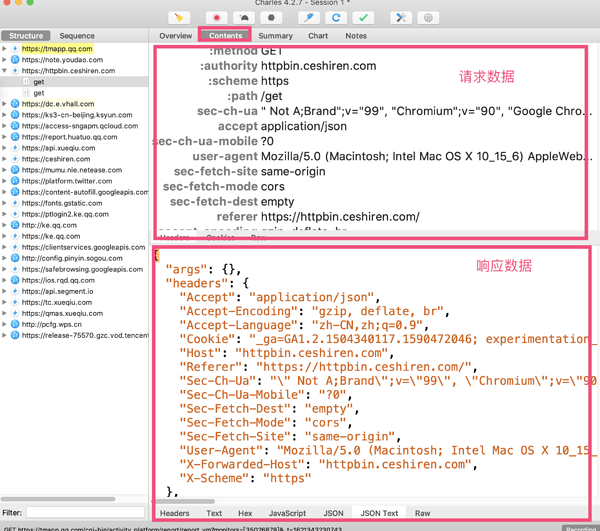Click the pen compose request icon
This screenshot has height=531, width=600.
tap(308, 17)
